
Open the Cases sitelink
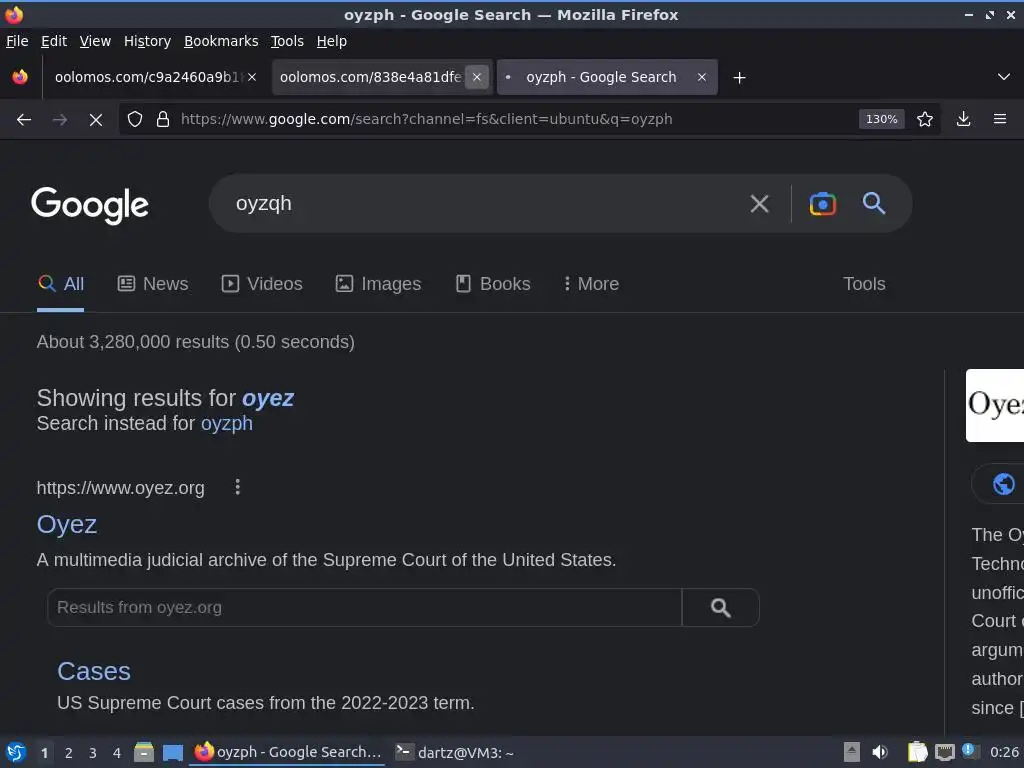(x=94, y=671)
